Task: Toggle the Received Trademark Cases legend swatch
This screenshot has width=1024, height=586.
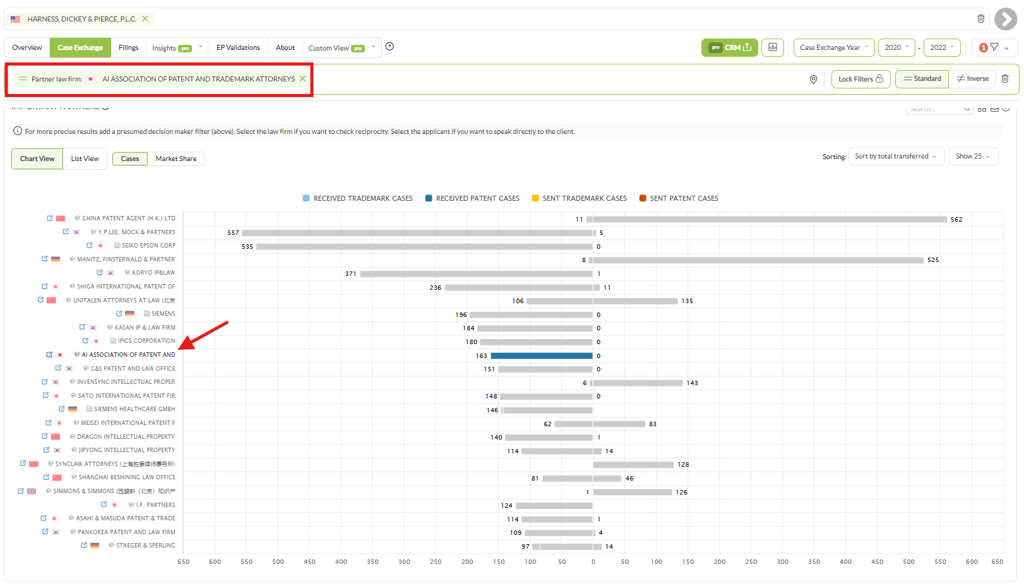Action: click(306, 199)
